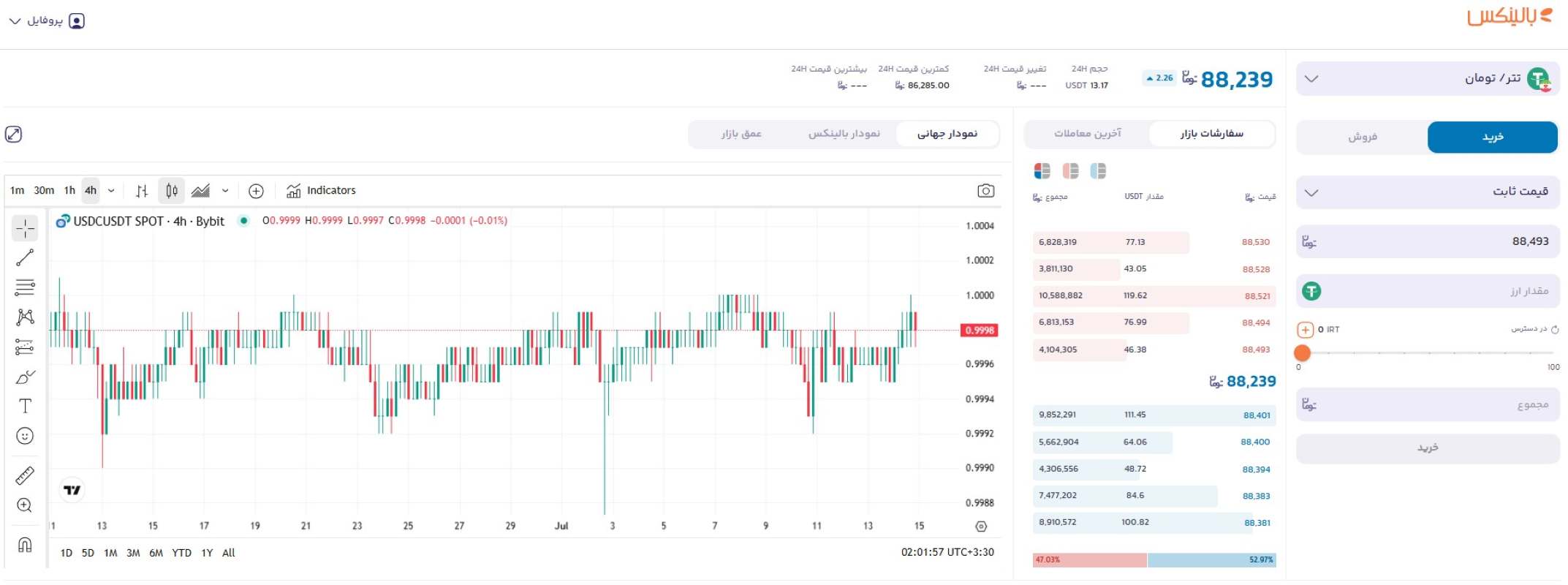The width and height of the screenshot is (1568, 585).
Task: Click the blue 52.97% buy ratio bar
Action: [1212, 560]
